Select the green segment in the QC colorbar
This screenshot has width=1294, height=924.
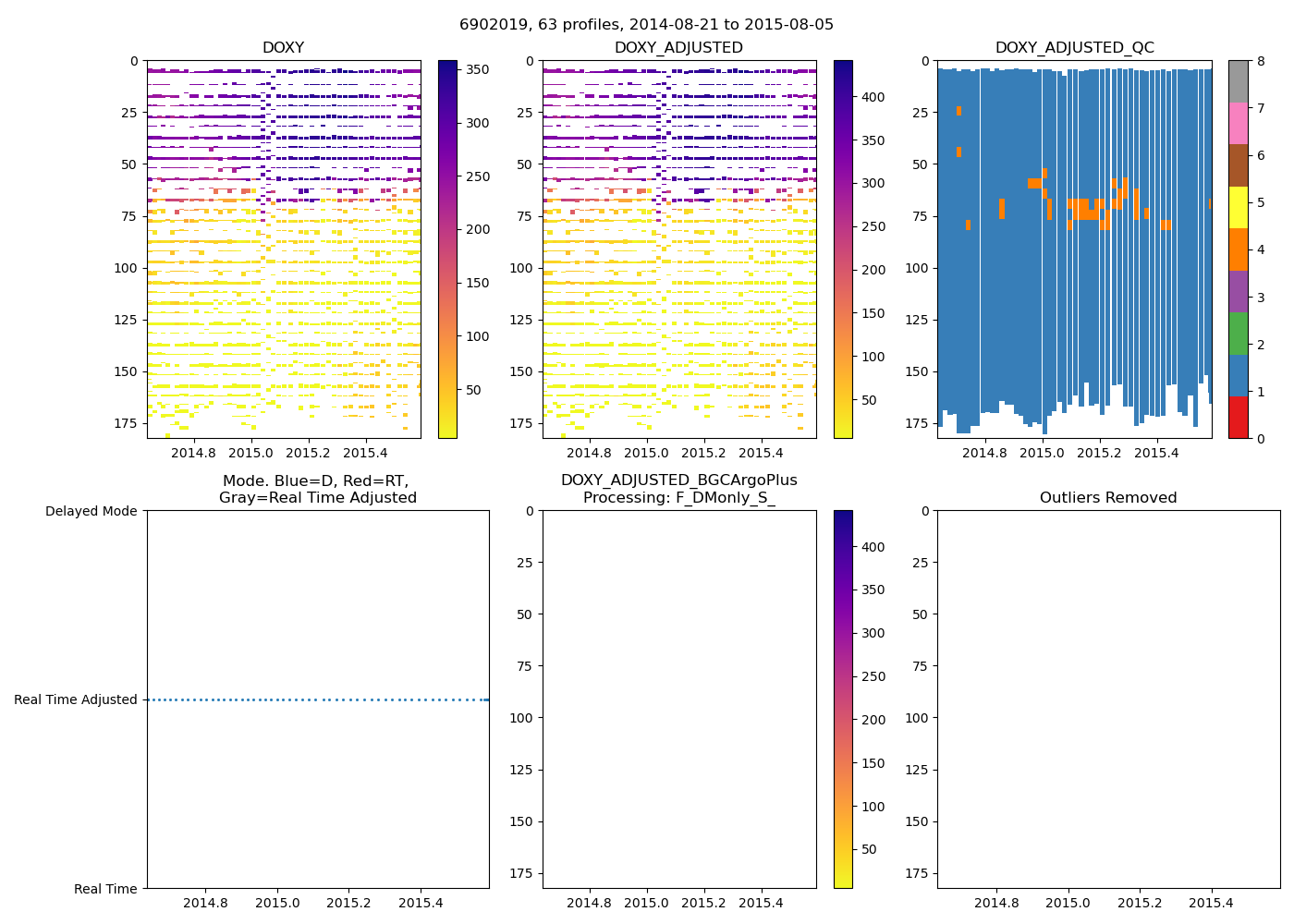click(1238, 333)
